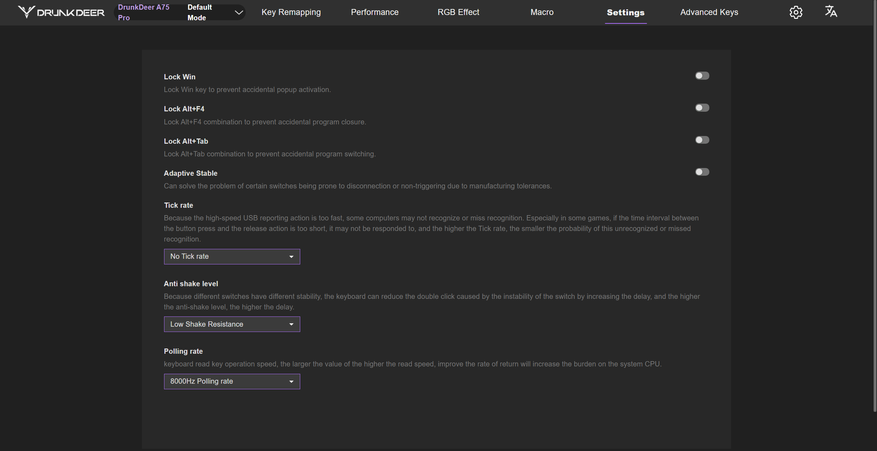
Task: Select the Macro tab
Action: click(542, 12)
